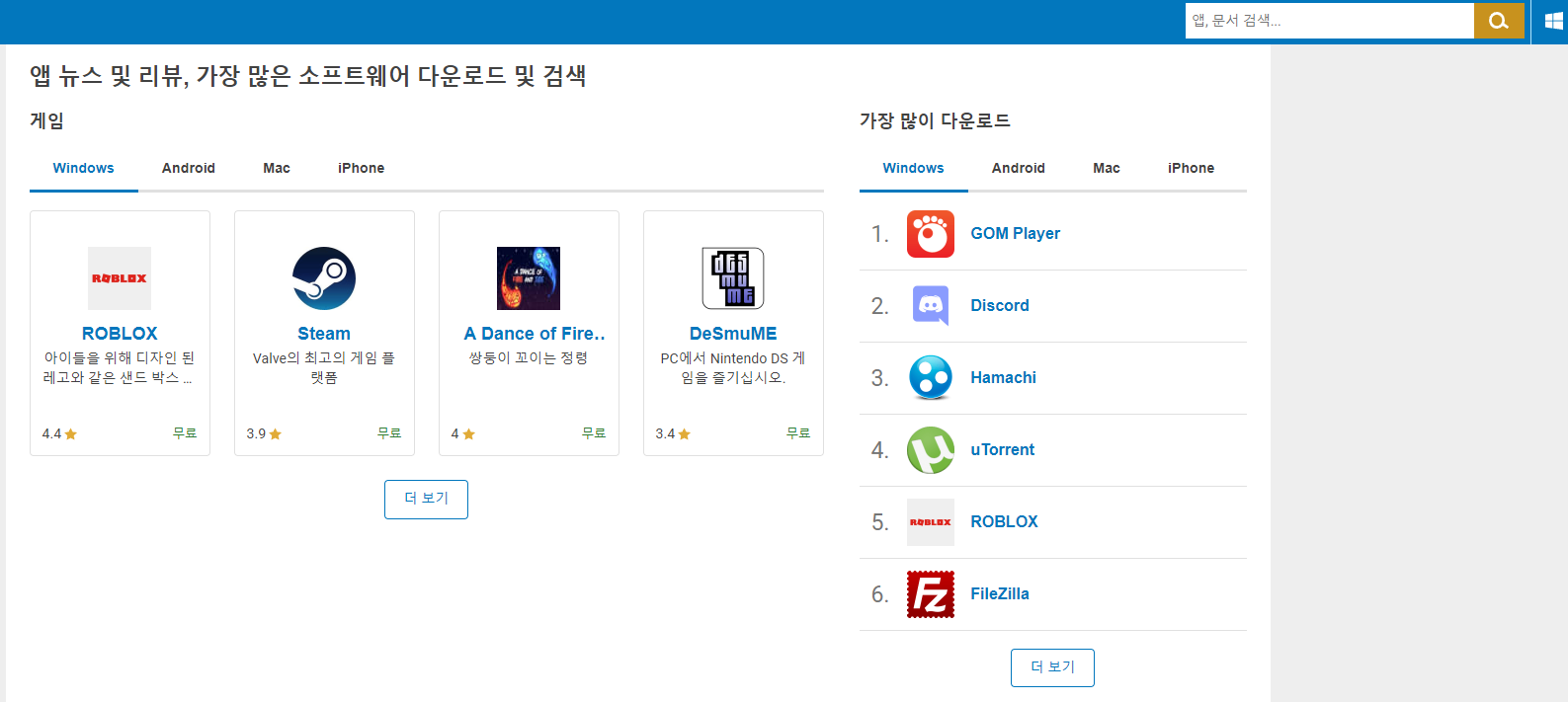
Task: Click the ROBLOX card description text
Action: (120, 368)
